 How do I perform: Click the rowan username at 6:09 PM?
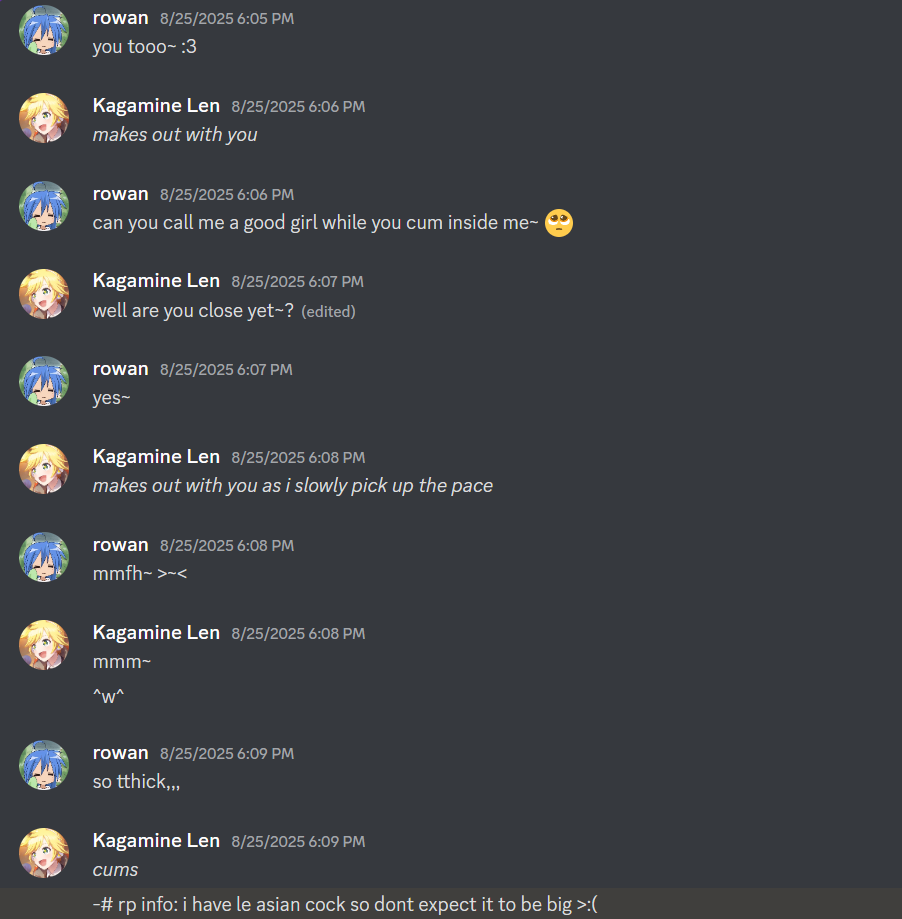point(121,753)
